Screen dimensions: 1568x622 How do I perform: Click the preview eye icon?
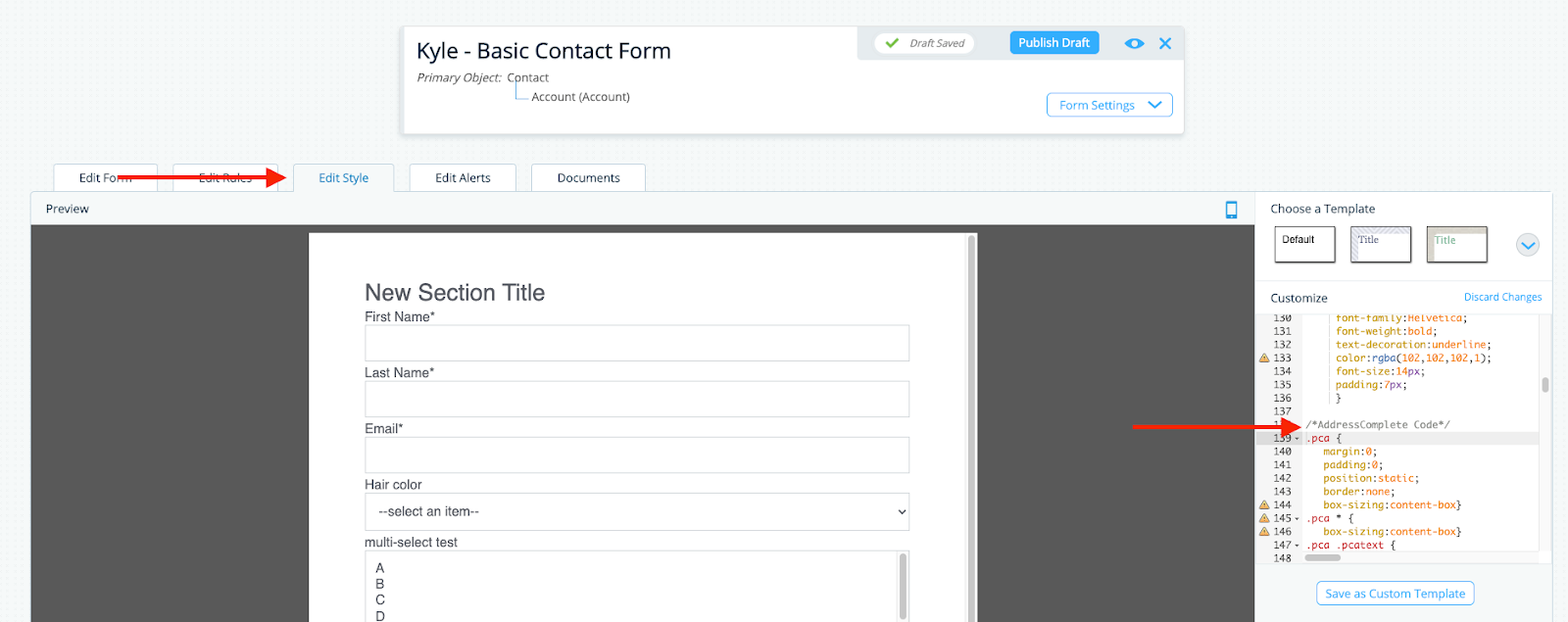click(1134, 44)
